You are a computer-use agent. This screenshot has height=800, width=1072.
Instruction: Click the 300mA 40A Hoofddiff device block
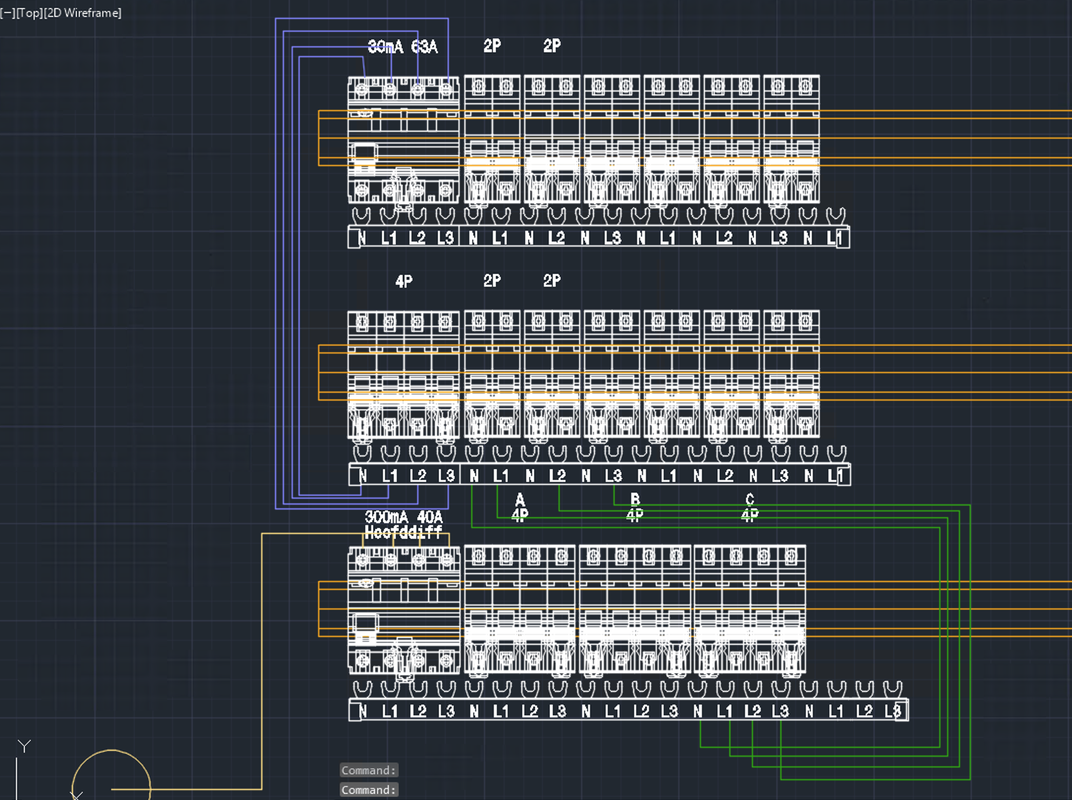click(x=403, y=611)
